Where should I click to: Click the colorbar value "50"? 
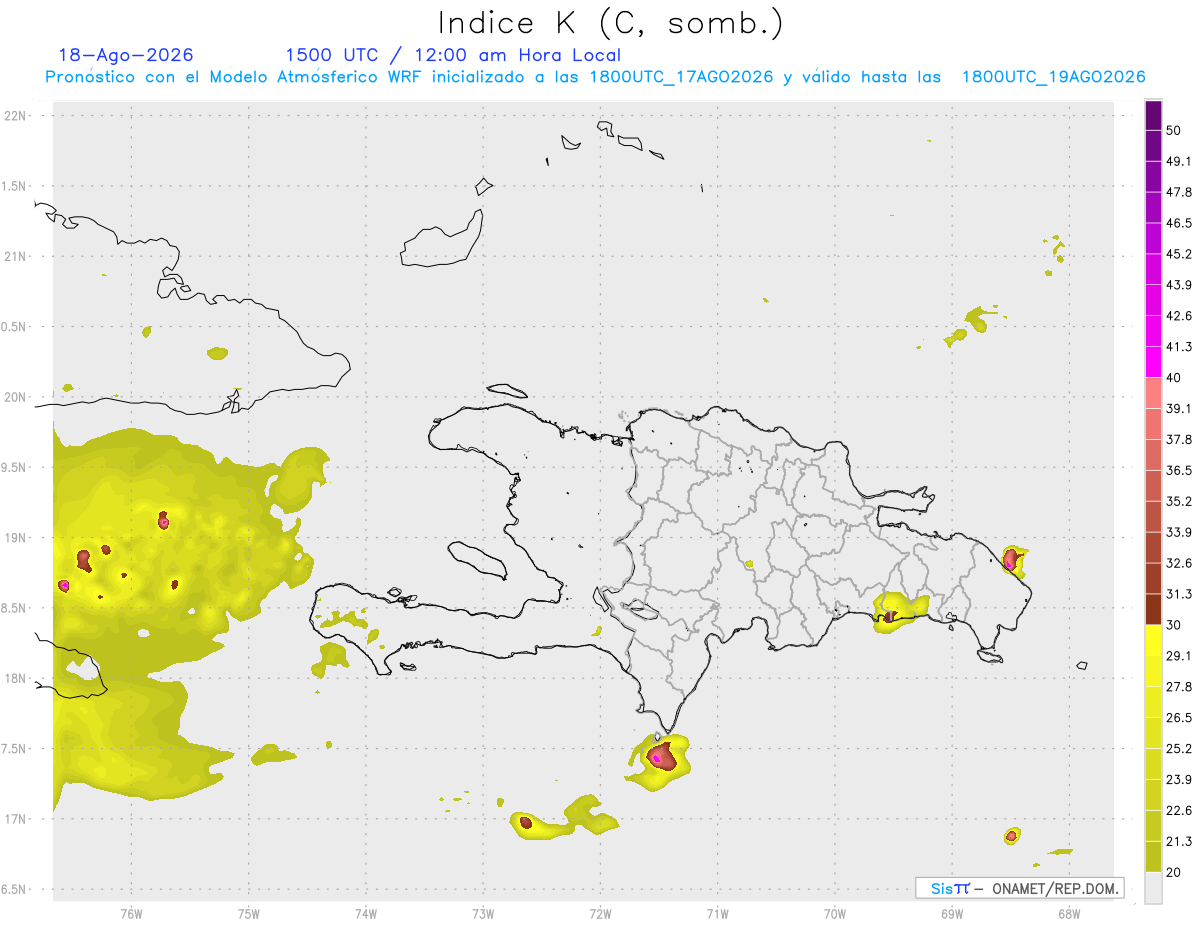[1172, 131]
